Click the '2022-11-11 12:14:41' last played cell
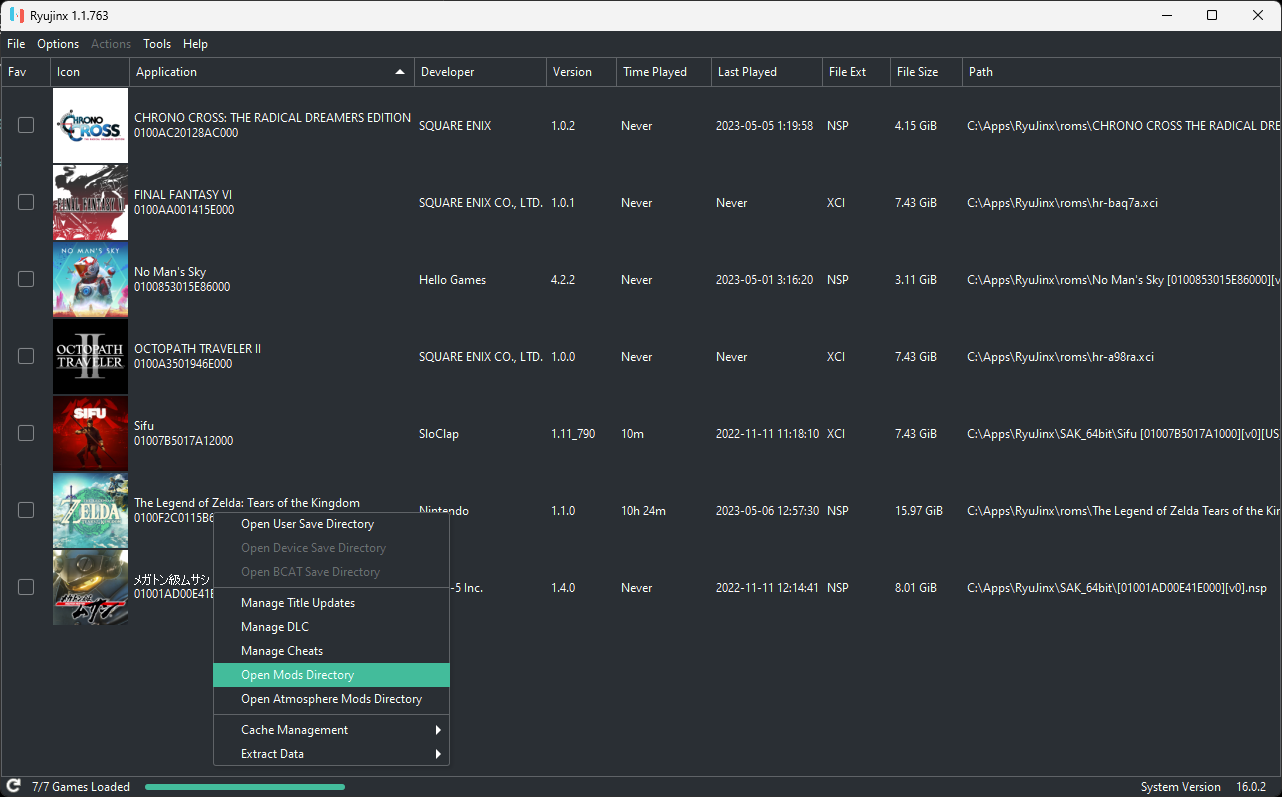 [x=768, y=588]
